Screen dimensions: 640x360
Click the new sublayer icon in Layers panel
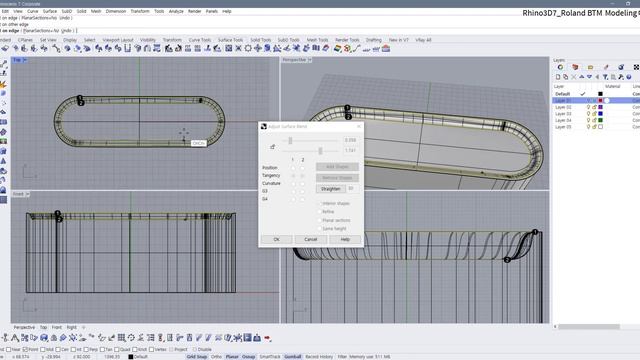coord(566,77)
